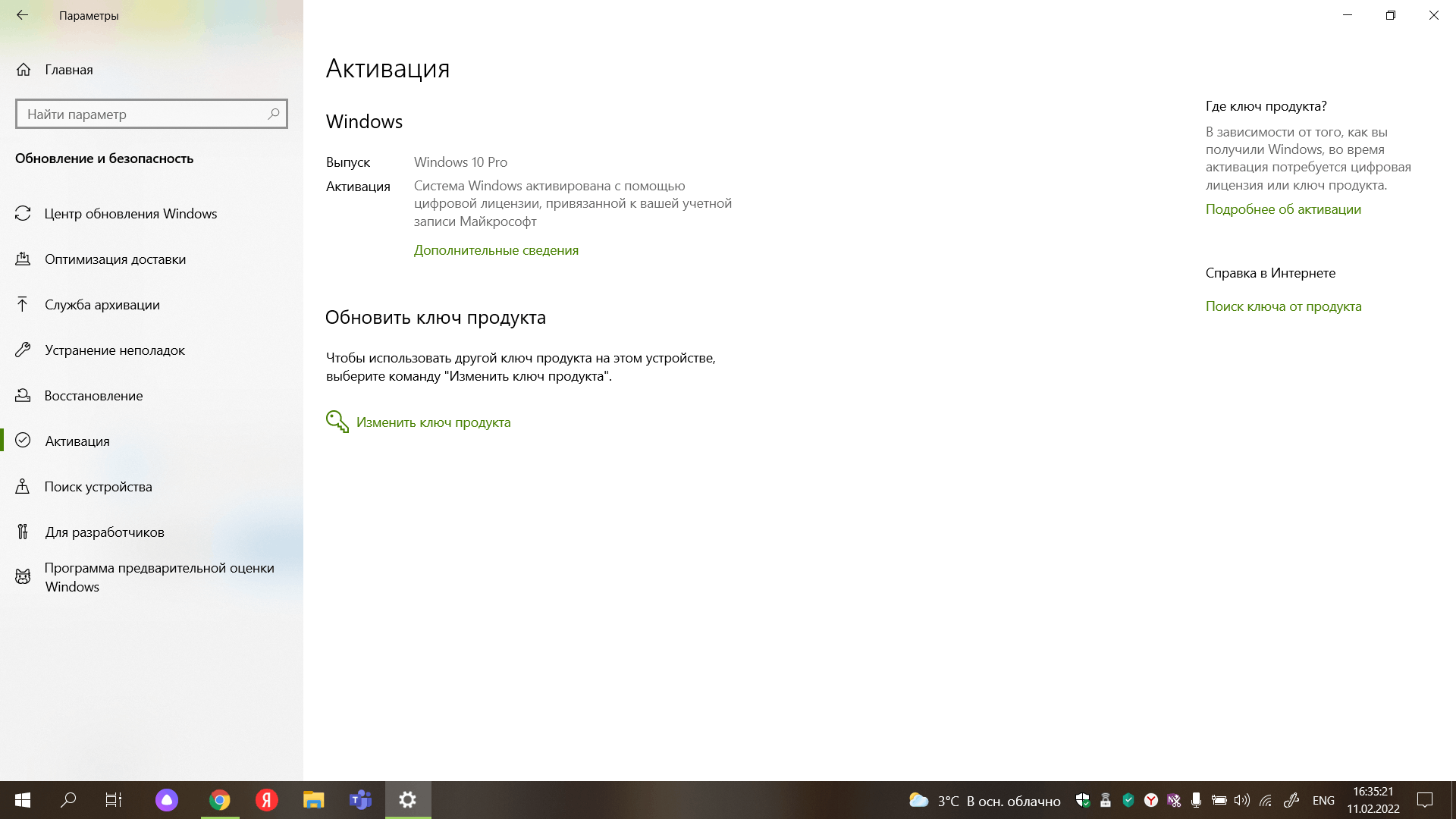The image size is (1456, 819).
Task: Click the wrench icon for Устранение неполадок
Action: 23,350
